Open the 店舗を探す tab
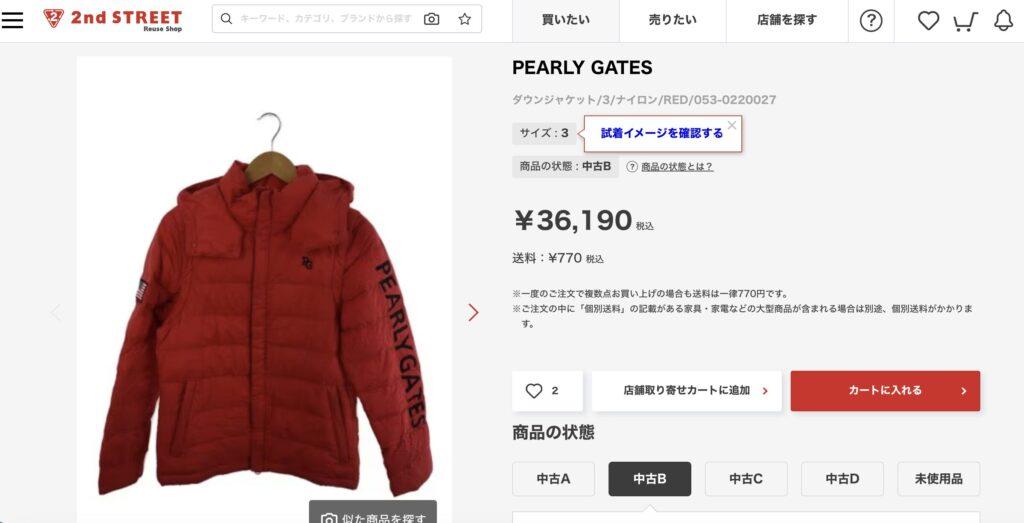1024x523 pixels. pyautogui.click(x=787, y=21)
